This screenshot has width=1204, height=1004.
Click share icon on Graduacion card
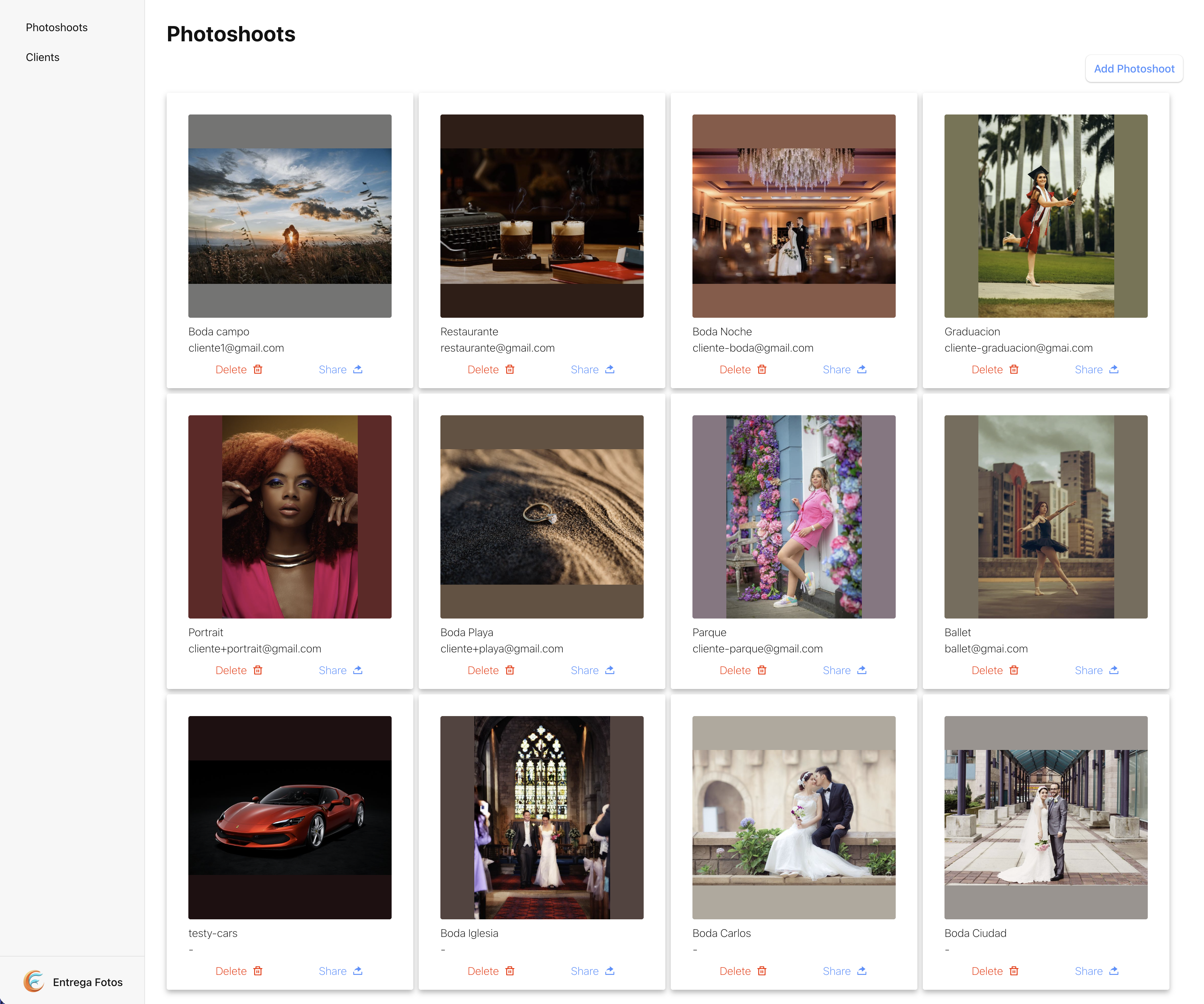point(1114,369)
